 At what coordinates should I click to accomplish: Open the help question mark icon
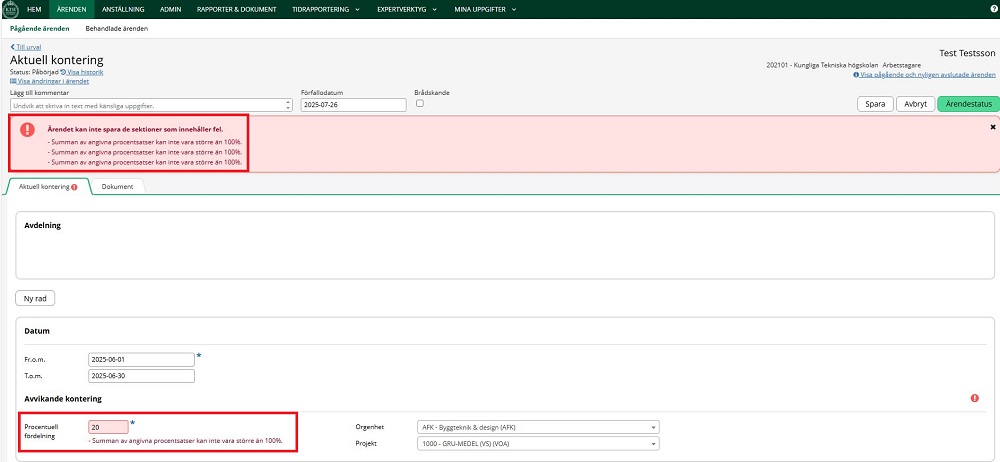(x=994, y=10)
